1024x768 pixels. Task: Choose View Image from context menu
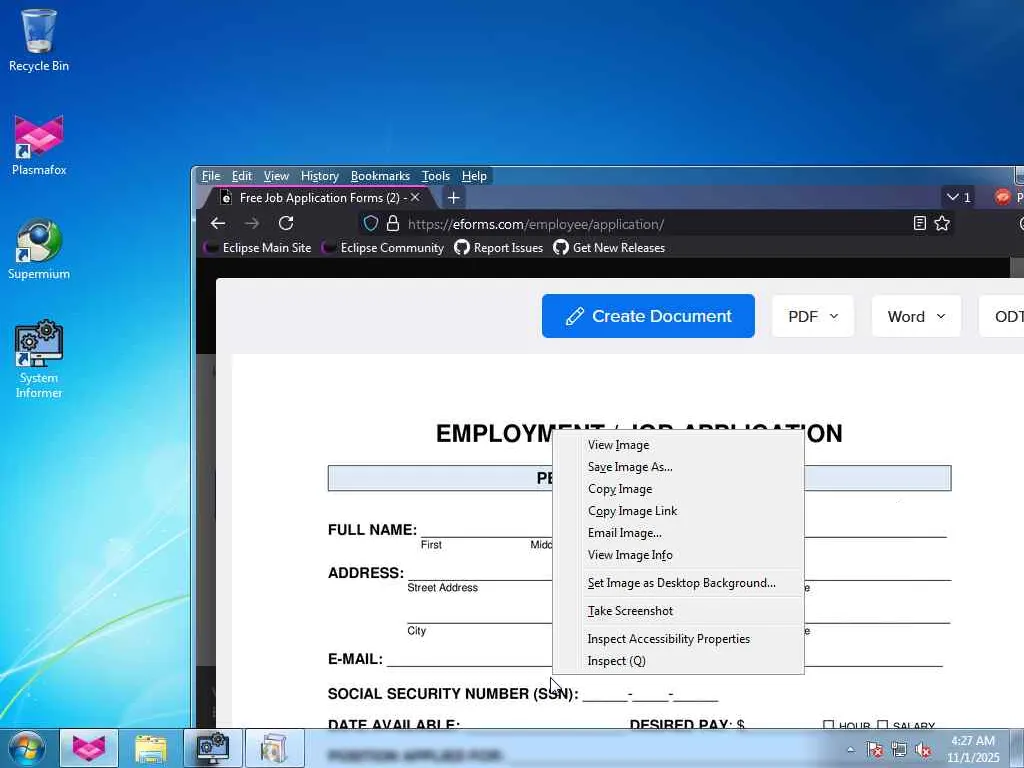678,445
